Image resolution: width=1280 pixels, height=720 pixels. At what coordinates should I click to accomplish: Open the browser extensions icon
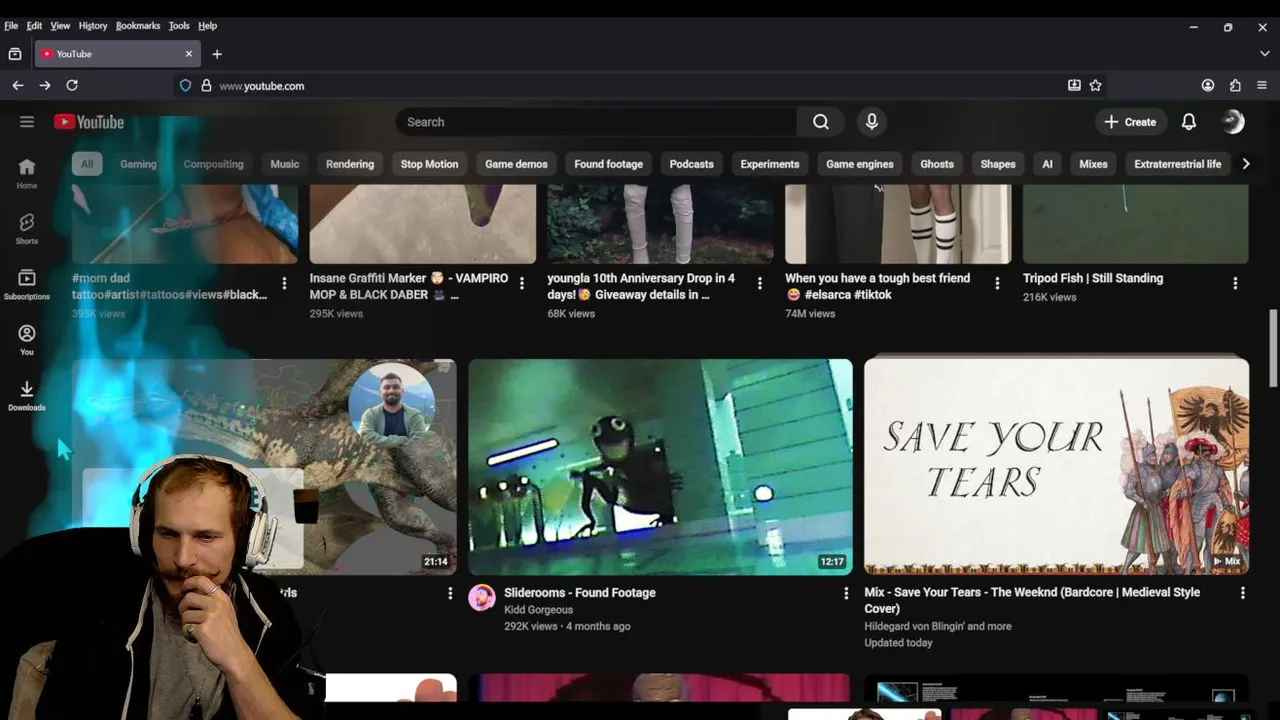(1235, 86)
